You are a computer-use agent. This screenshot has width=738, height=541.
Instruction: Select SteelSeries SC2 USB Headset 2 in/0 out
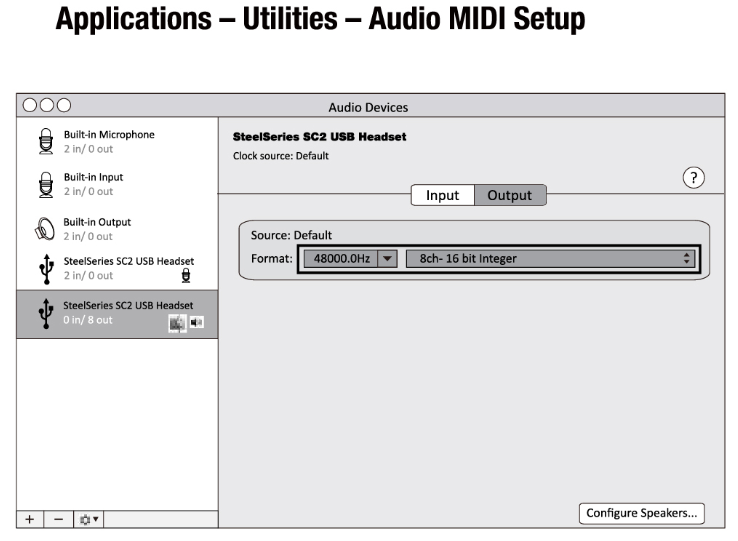[117, 268]
